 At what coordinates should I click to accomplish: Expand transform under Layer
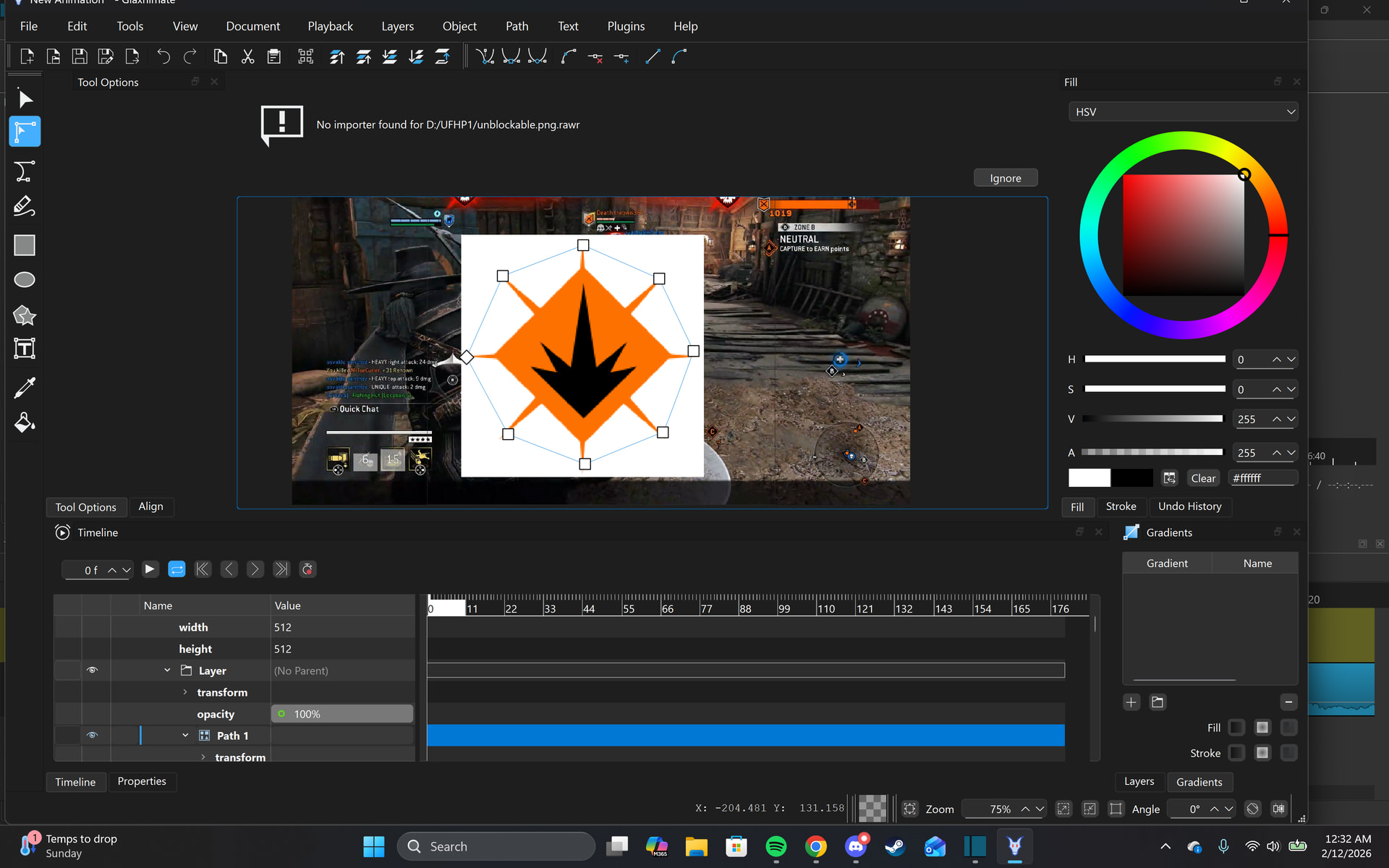click(x=185, y=692)
